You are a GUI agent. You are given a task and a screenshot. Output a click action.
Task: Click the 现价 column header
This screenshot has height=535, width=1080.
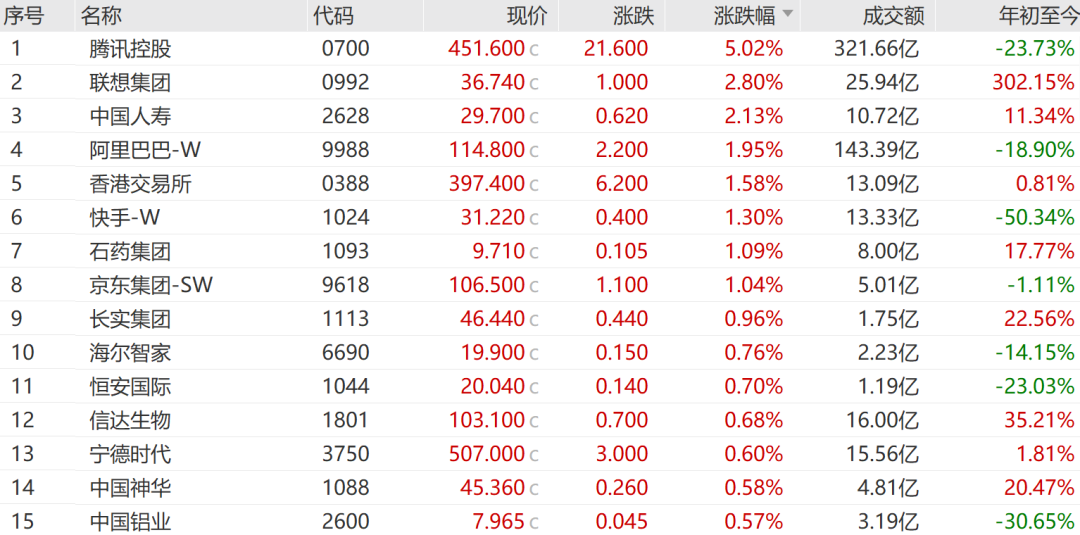tap(528, 15)
